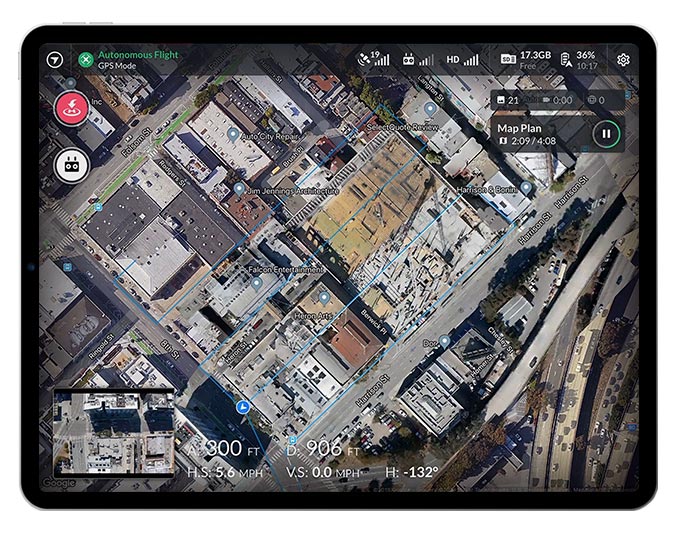680x540 pixels.
Task: Tap the drone battery level icon
Action: click(566, 59)
